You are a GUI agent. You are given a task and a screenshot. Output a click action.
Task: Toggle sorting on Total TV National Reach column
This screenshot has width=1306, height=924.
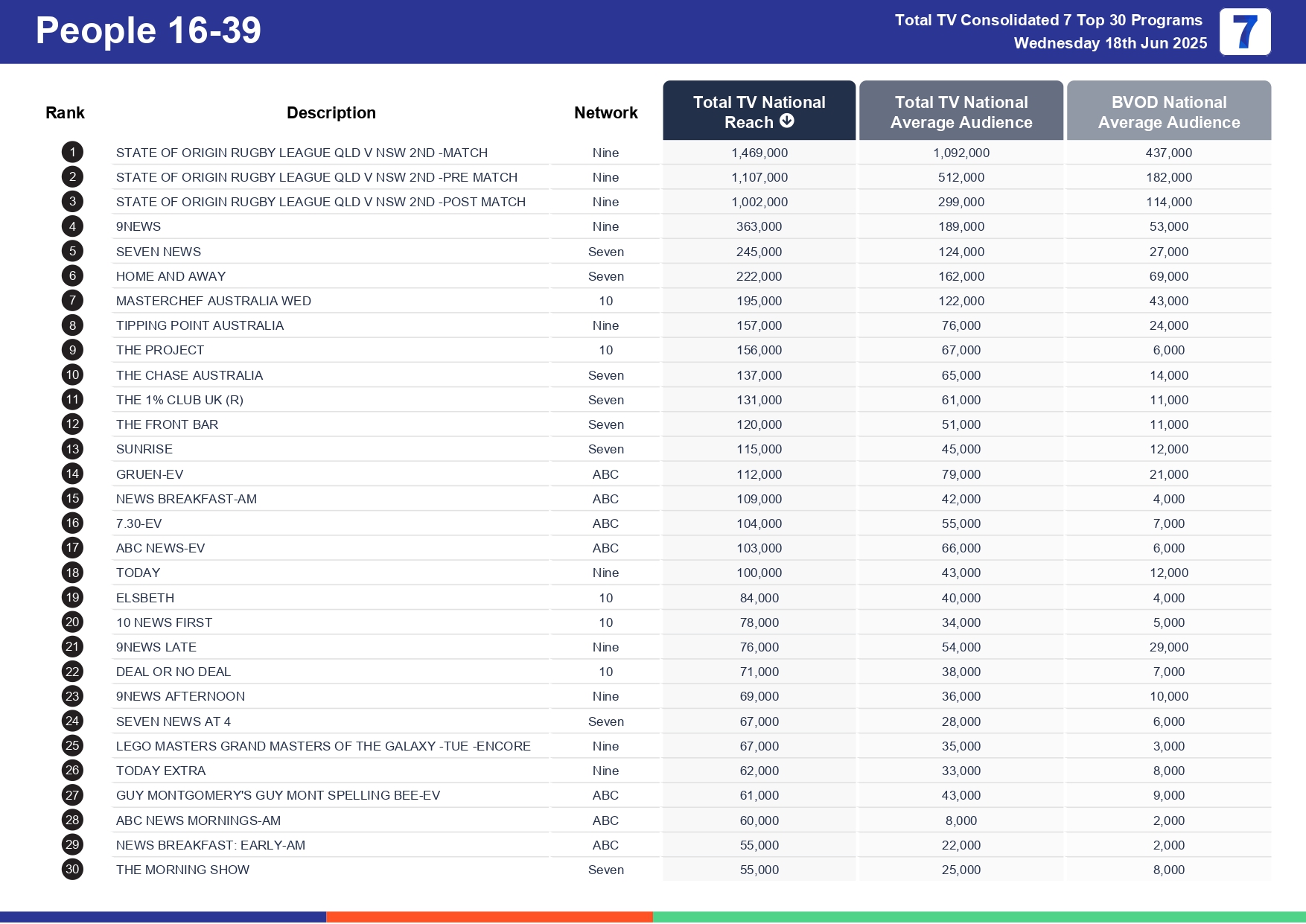pyautogui.click(x=759, y=110)
